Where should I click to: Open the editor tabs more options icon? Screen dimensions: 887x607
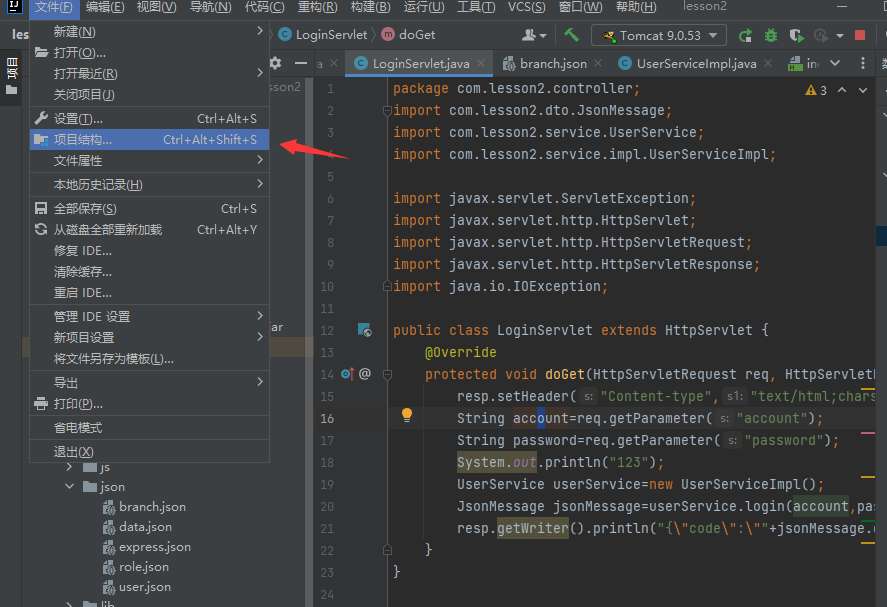863,63
